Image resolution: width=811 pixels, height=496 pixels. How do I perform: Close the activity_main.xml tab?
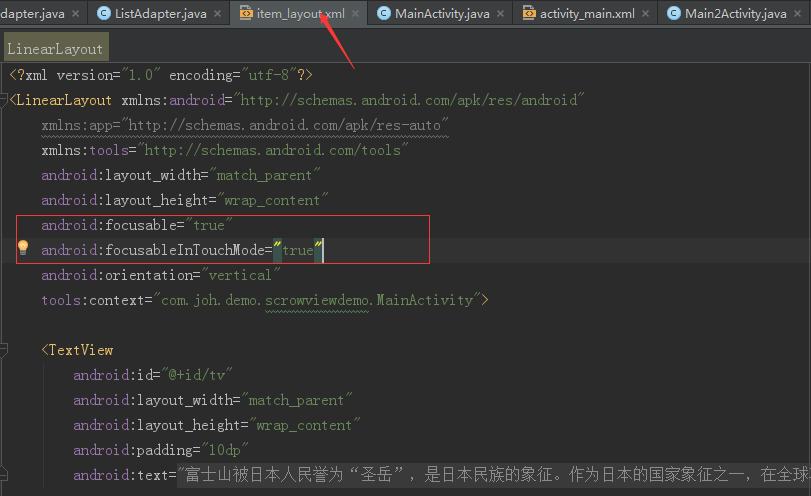[645, 14]
